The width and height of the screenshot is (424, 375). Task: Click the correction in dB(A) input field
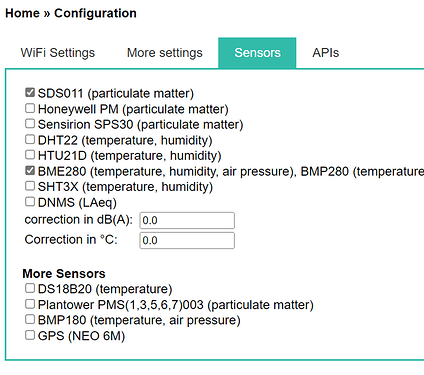point(187,220)
